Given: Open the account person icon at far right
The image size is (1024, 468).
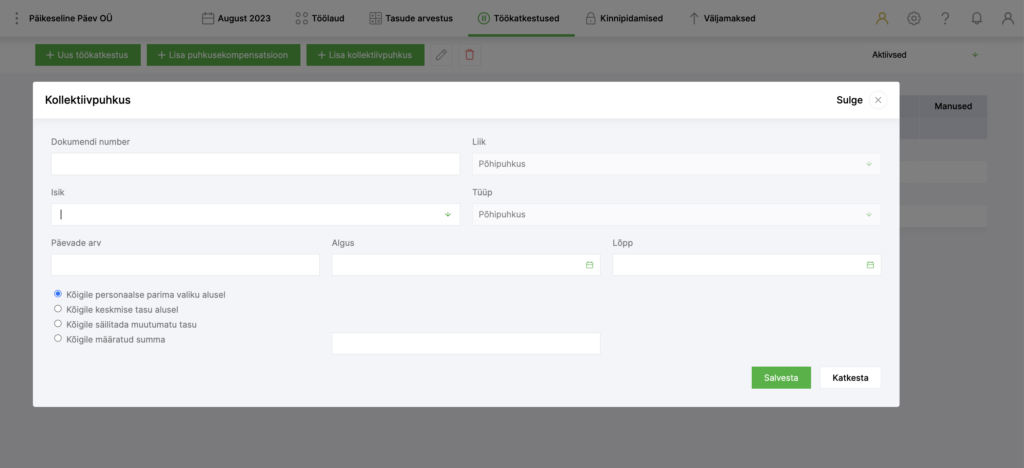Looking at the screenshot, I should pos(1008,18).
